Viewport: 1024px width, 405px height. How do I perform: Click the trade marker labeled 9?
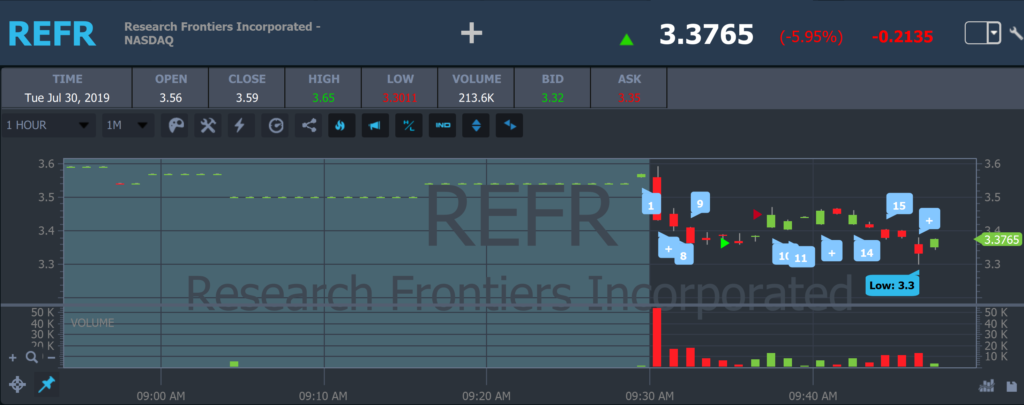[699, 204]
